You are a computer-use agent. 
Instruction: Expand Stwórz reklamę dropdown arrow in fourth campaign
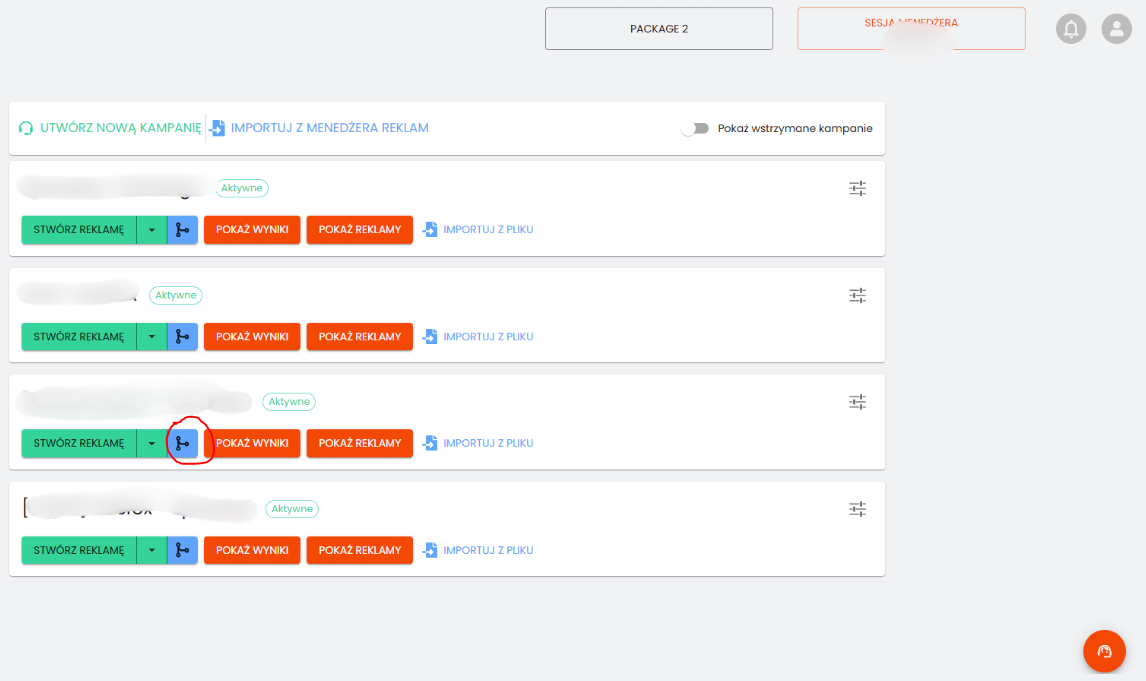tap(152, 550)
